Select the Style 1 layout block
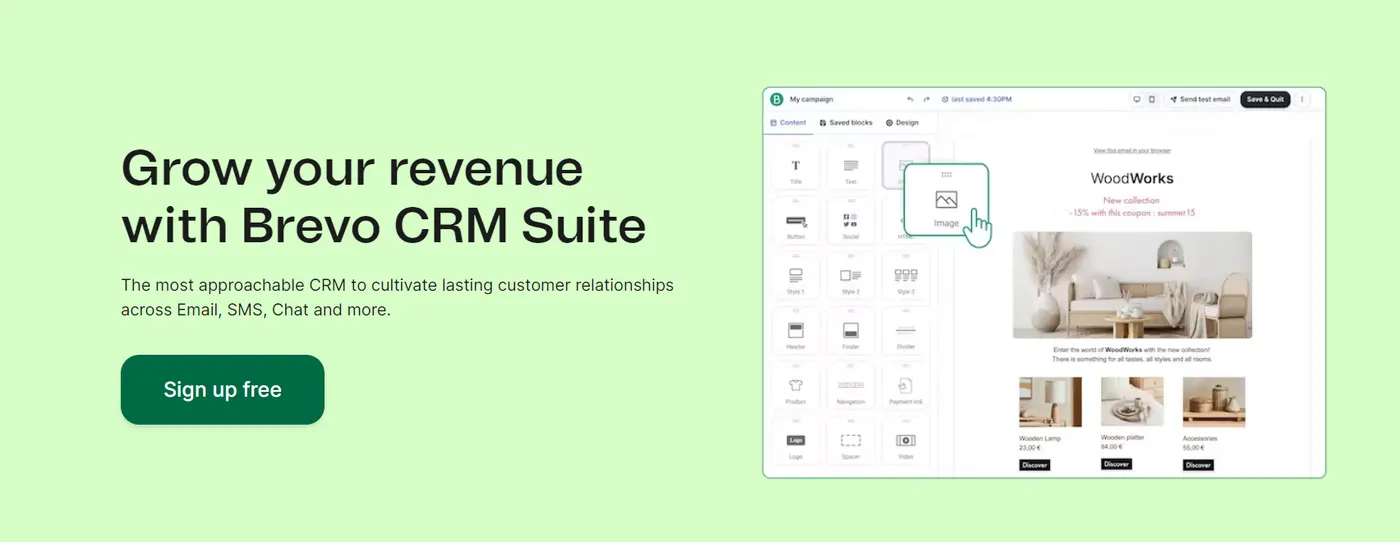This screenshot has width=1400, height=542. (796, 276)
